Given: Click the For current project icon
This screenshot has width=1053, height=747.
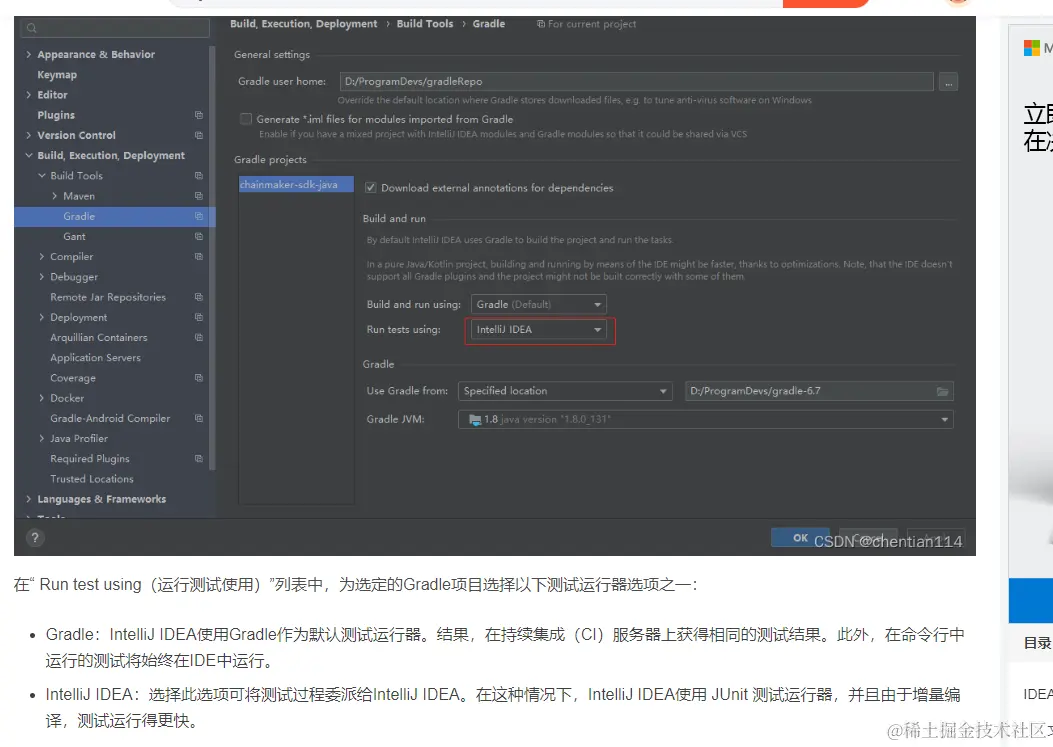Looking at the screenshot, I should pos(541,24).
